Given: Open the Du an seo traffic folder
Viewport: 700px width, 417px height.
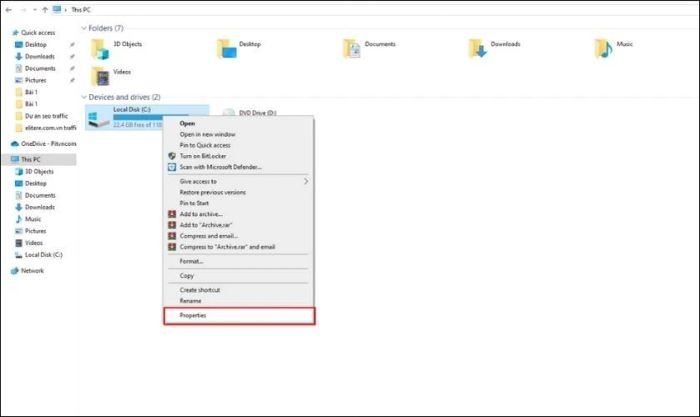Looking at the screenshot, I should click(46, 116).
